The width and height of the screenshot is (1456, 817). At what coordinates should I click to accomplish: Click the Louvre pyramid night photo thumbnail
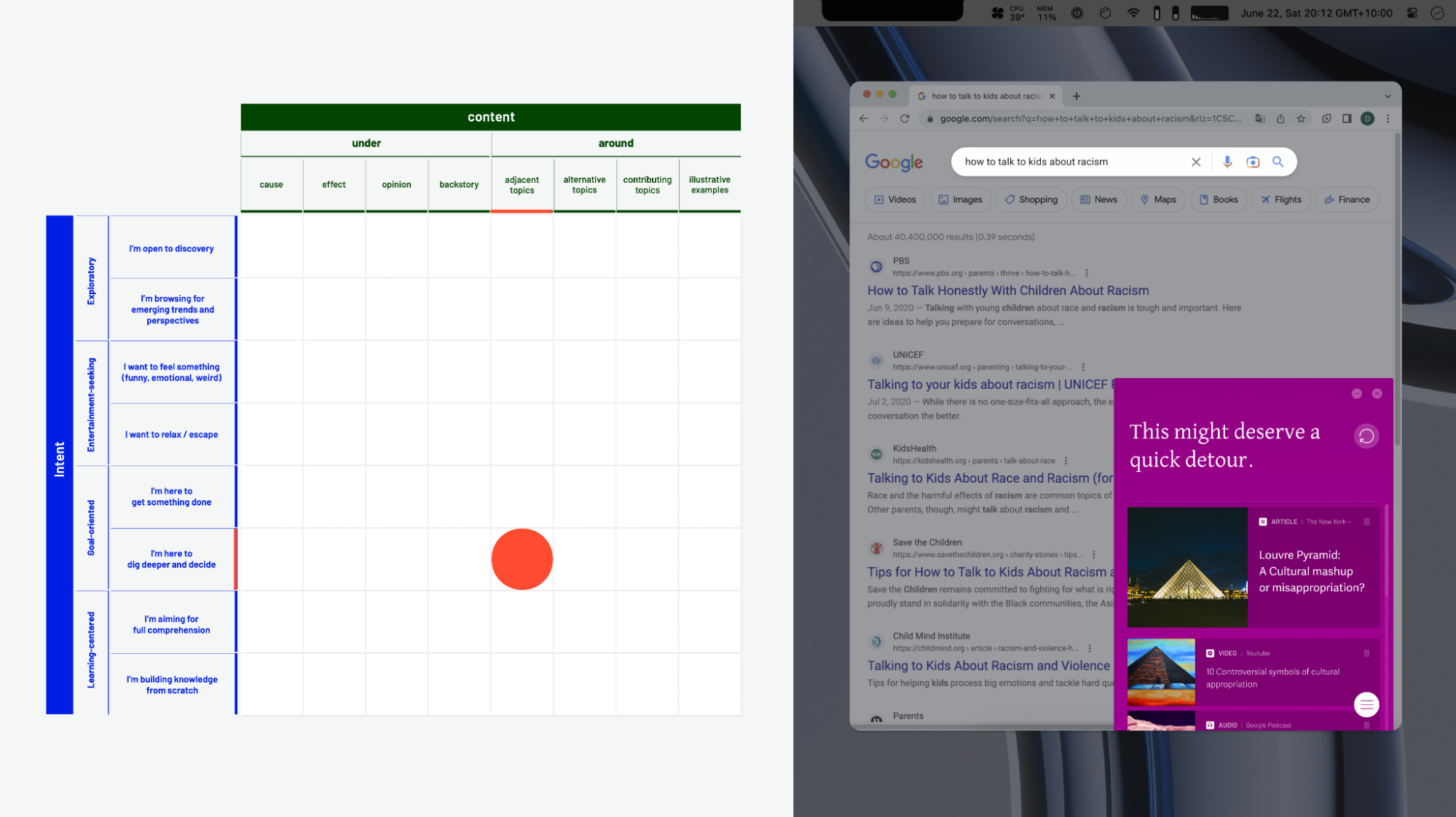[x=1187, y=567]
